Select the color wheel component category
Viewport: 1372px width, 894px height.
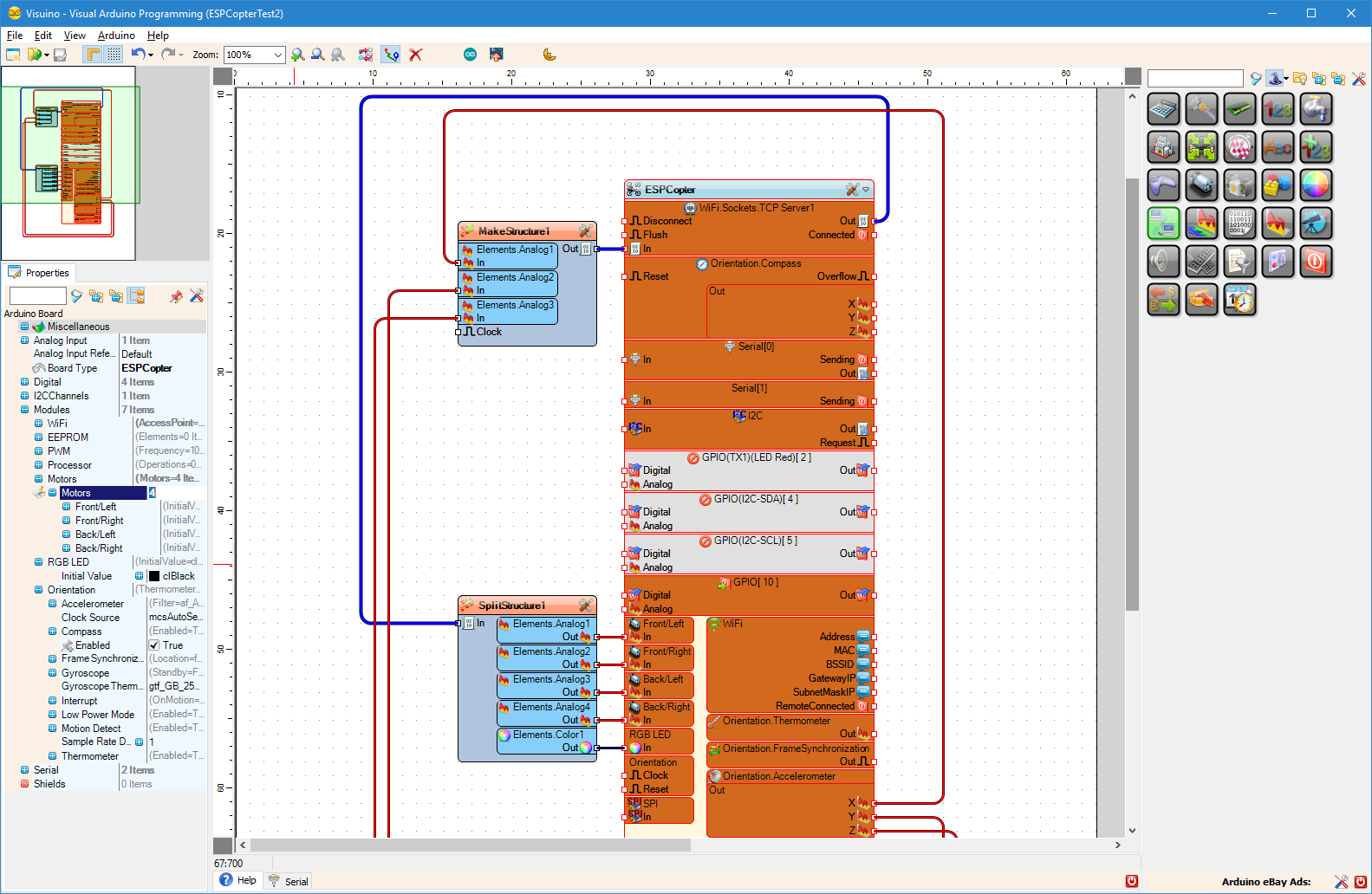click(1316, 185)
